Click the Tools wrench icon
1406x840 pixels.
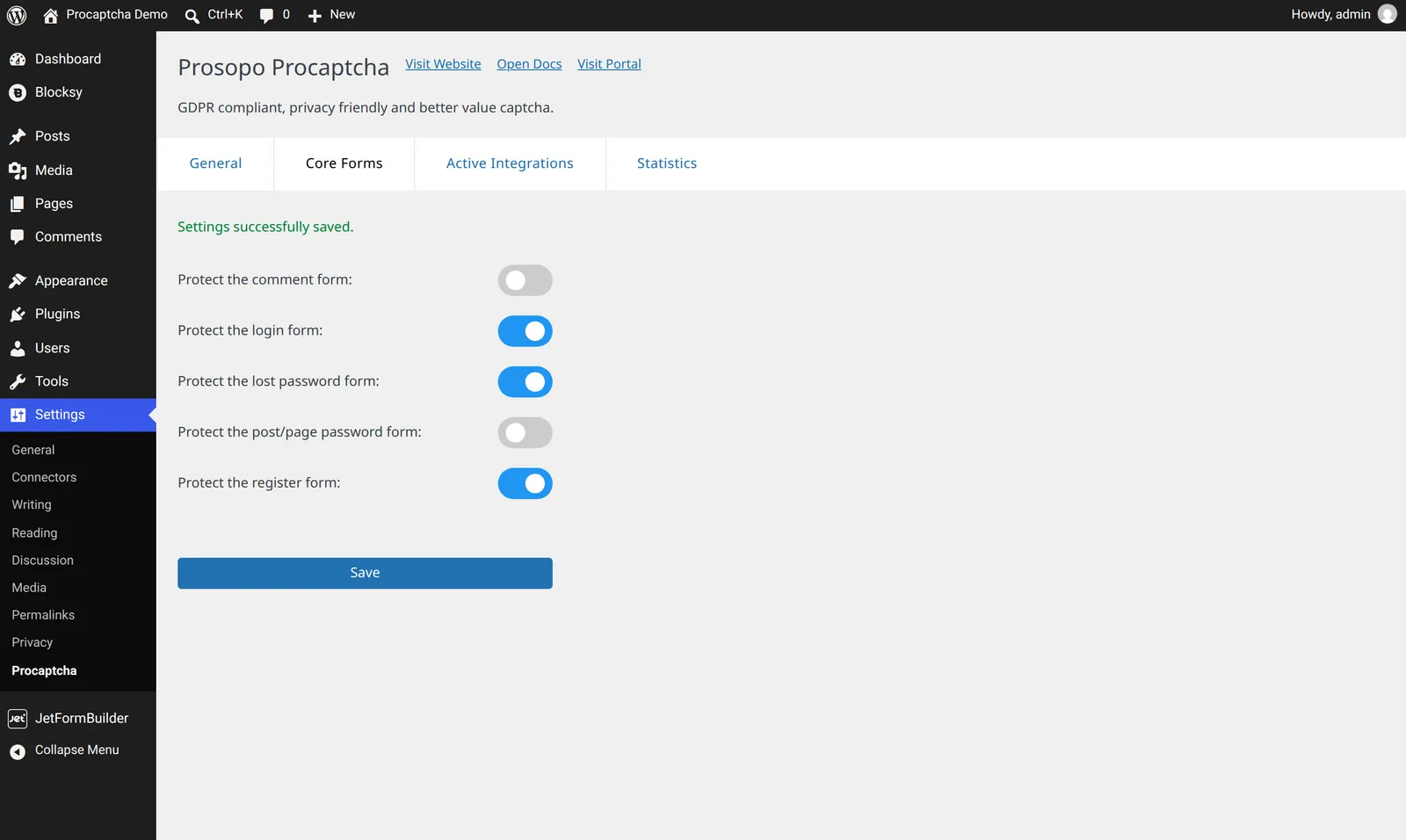point(18,381)
